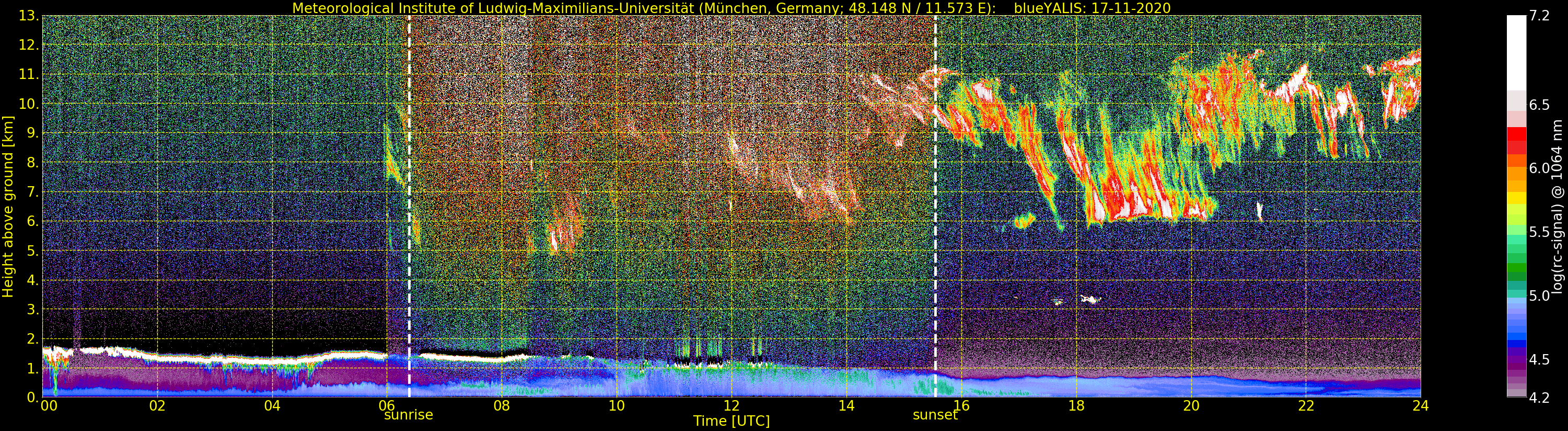Click the height axis tick label 6
Viewport: 1568px width, 431px height.
[33, 221]
